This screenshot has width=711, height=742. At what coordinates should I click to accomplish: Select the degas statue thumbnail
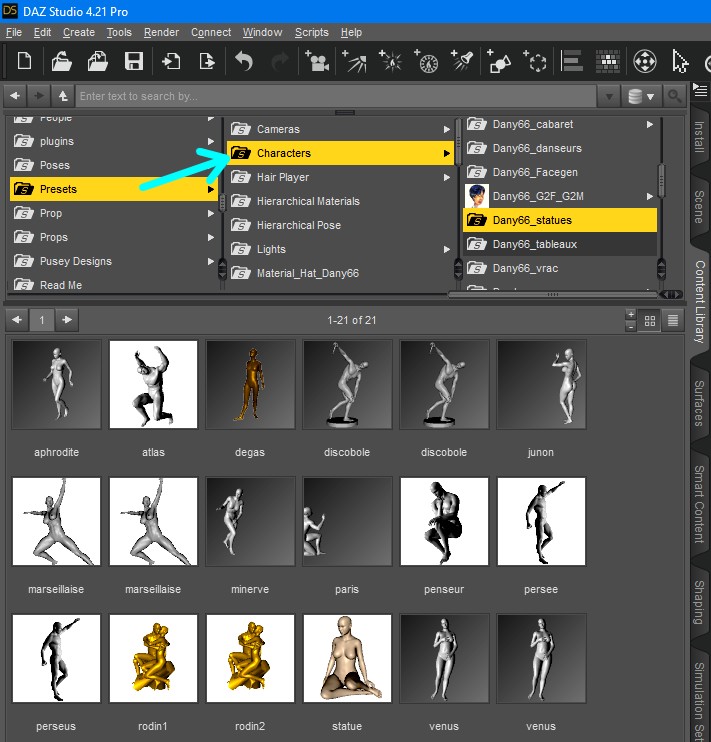(250, 384)
